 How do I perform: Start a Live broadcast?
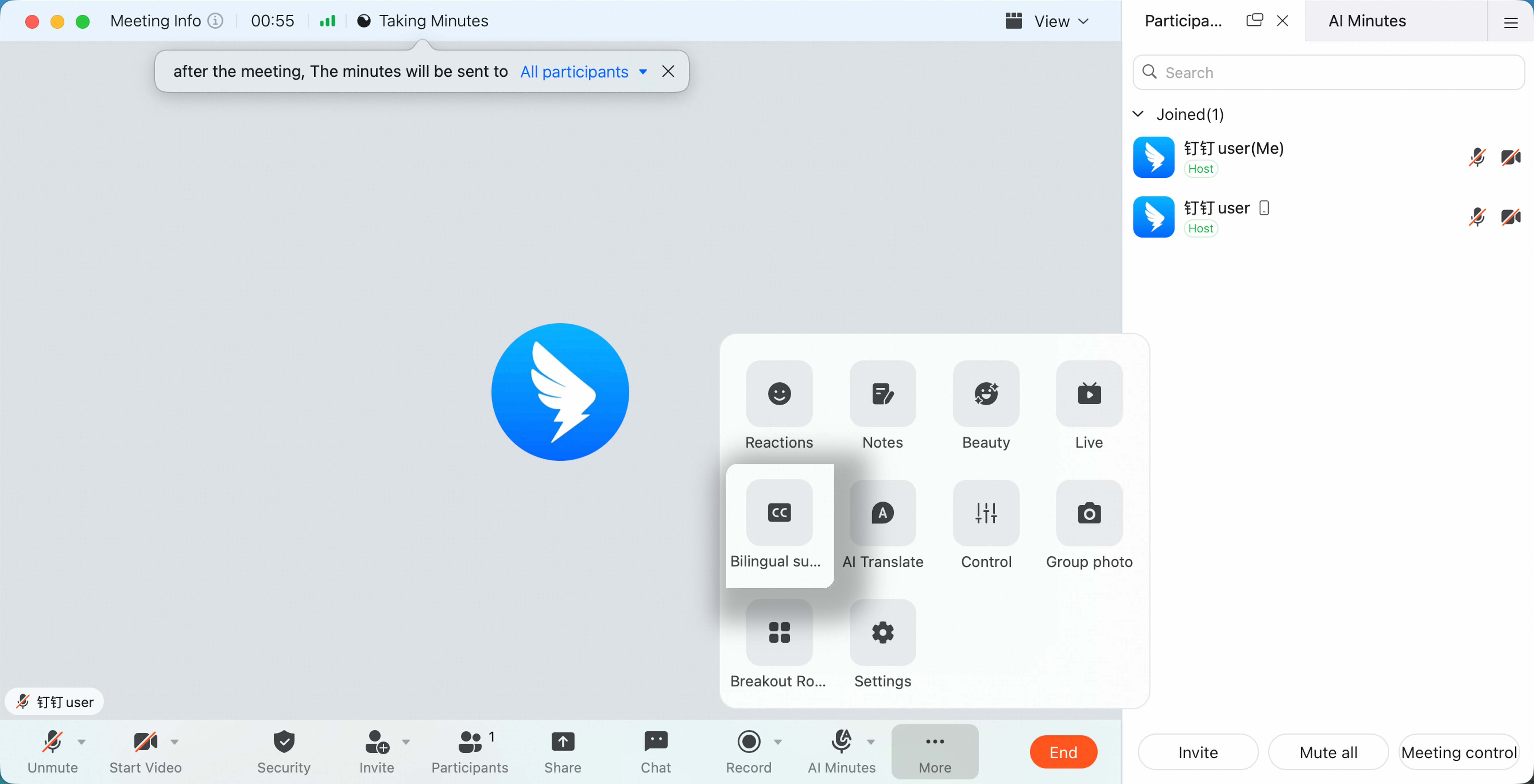[1089, 393]
